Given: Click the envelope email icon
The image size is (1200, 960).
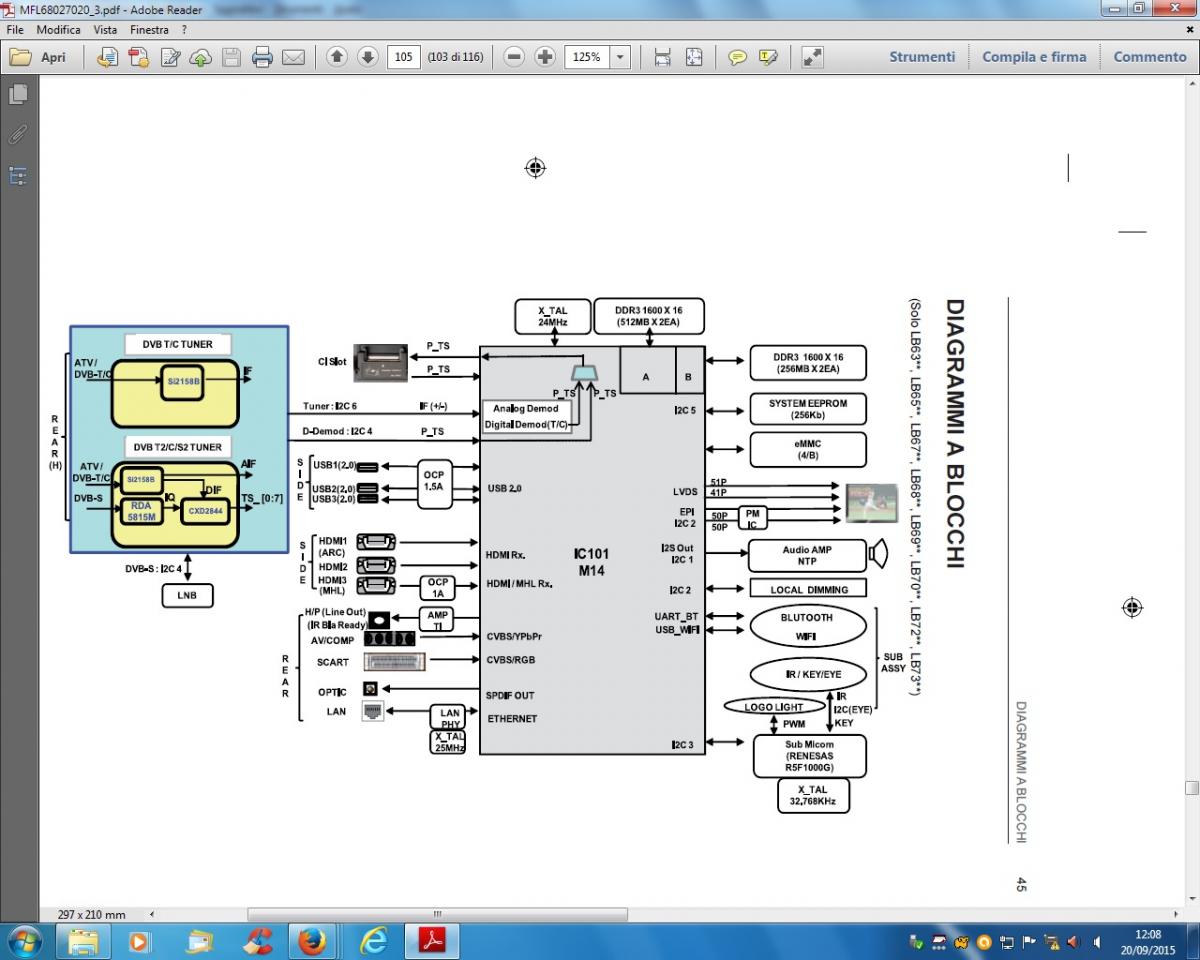Looking at the screenshot, I should coord(293,57).
